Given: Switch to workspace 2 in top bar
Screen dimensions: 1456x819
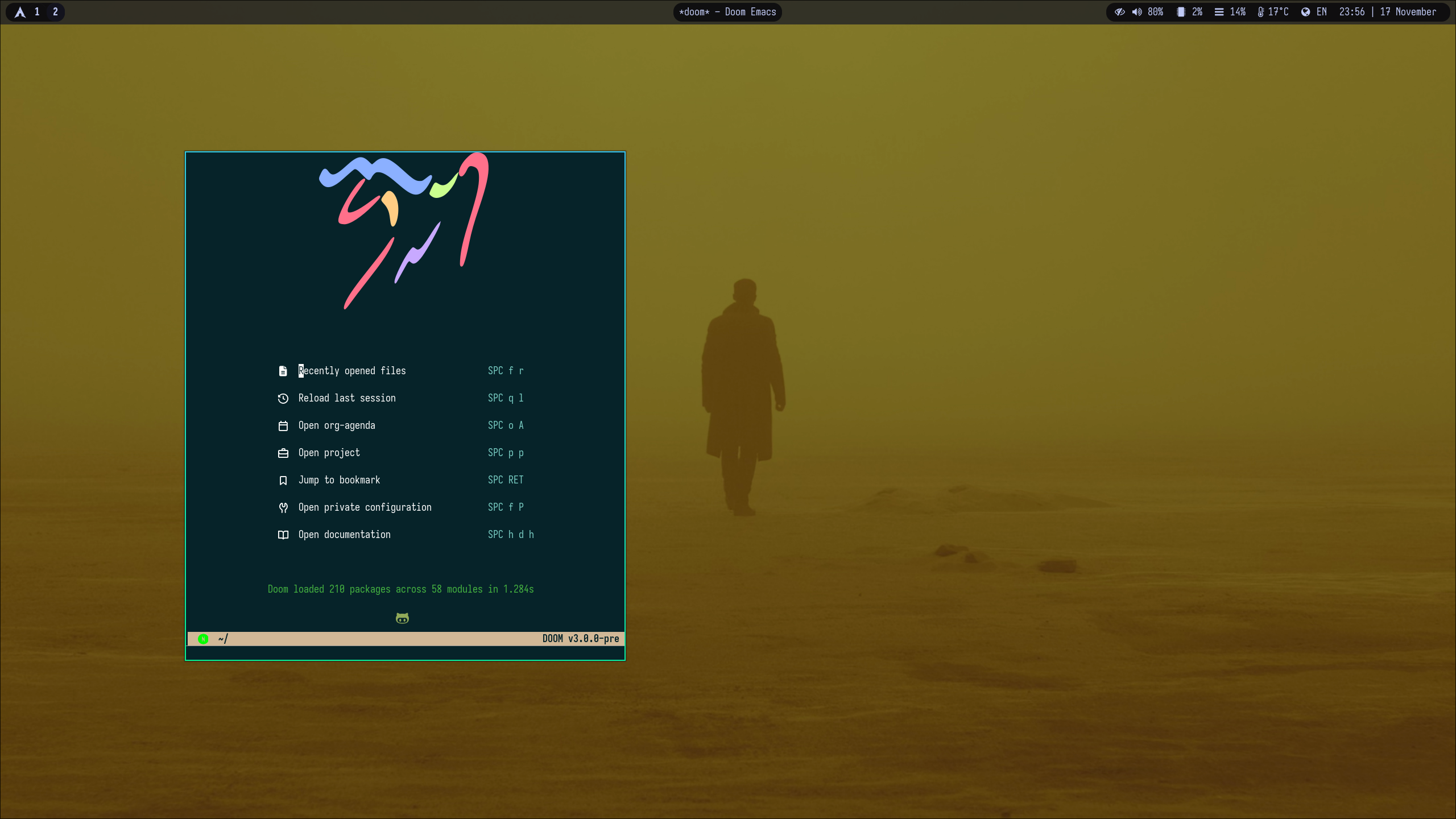Looking at the screenshot, I should coord(55,12).
